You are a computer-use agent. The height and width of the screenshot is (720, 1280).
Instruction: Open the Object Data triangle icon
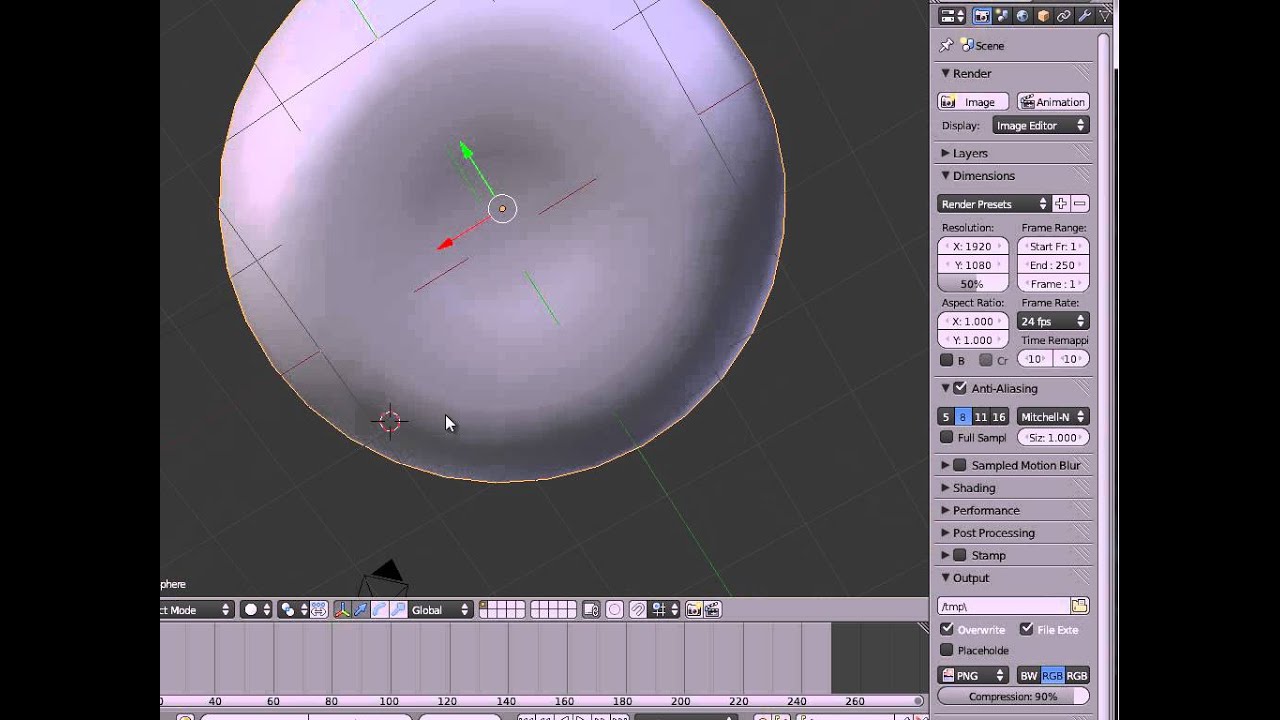click(1104, 16)
